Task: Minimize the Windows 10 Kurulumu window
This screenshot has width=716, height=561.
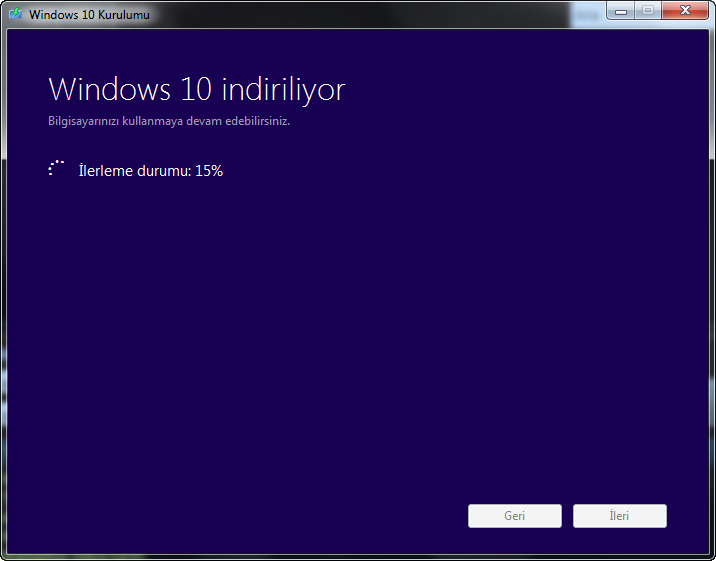Action: point(621,11)
